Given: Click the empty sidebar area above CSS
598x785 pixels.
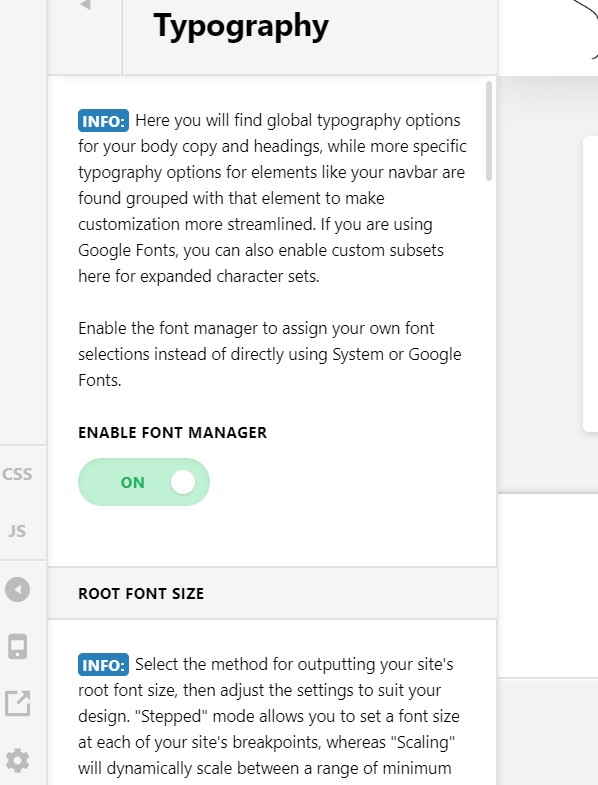Looking at the screenshot, I should 23,222.
